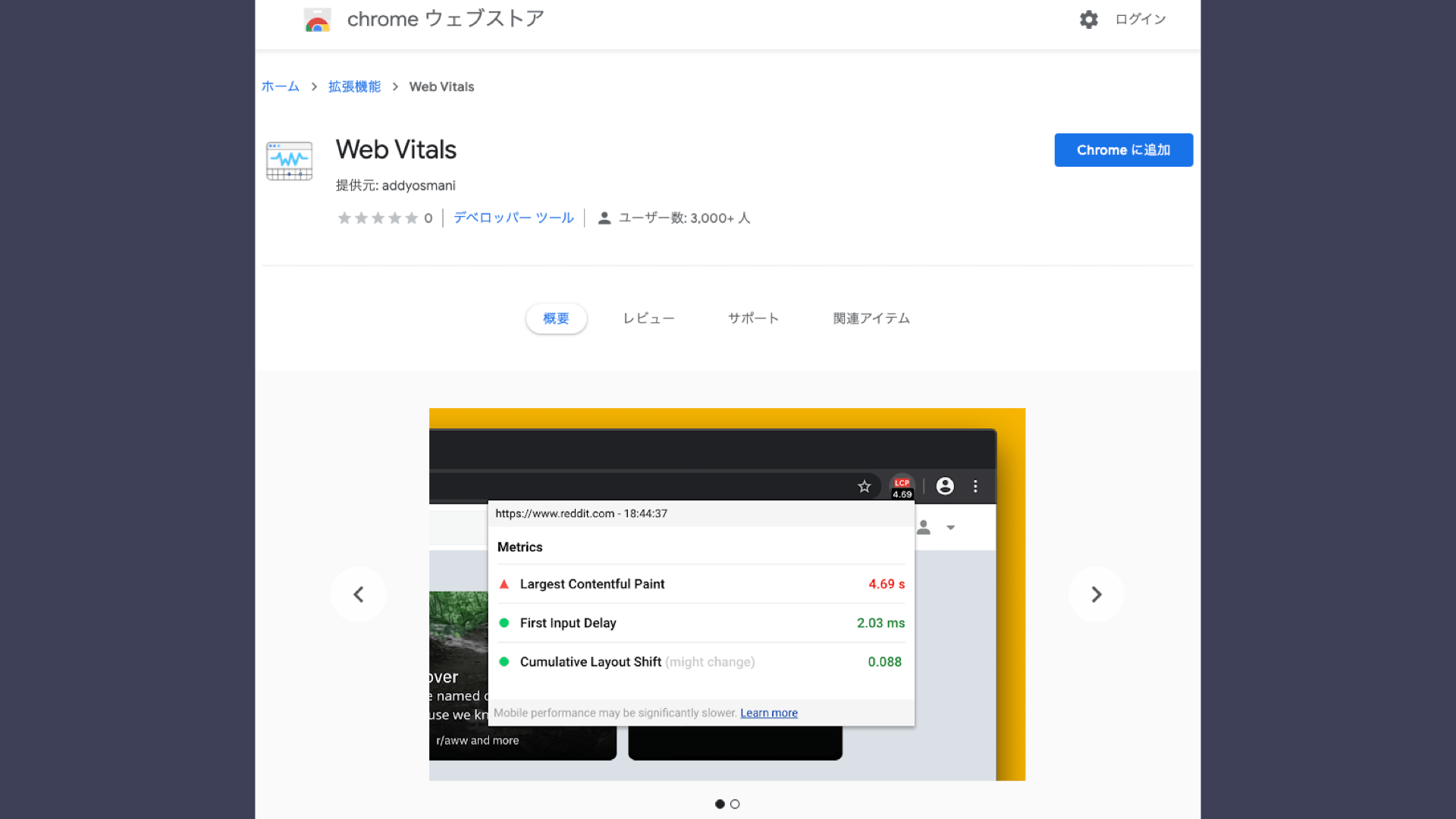Screen dimensions: 1456x819
Task: Select the first carousel dot indicator
Action: [x=720, y=804]
